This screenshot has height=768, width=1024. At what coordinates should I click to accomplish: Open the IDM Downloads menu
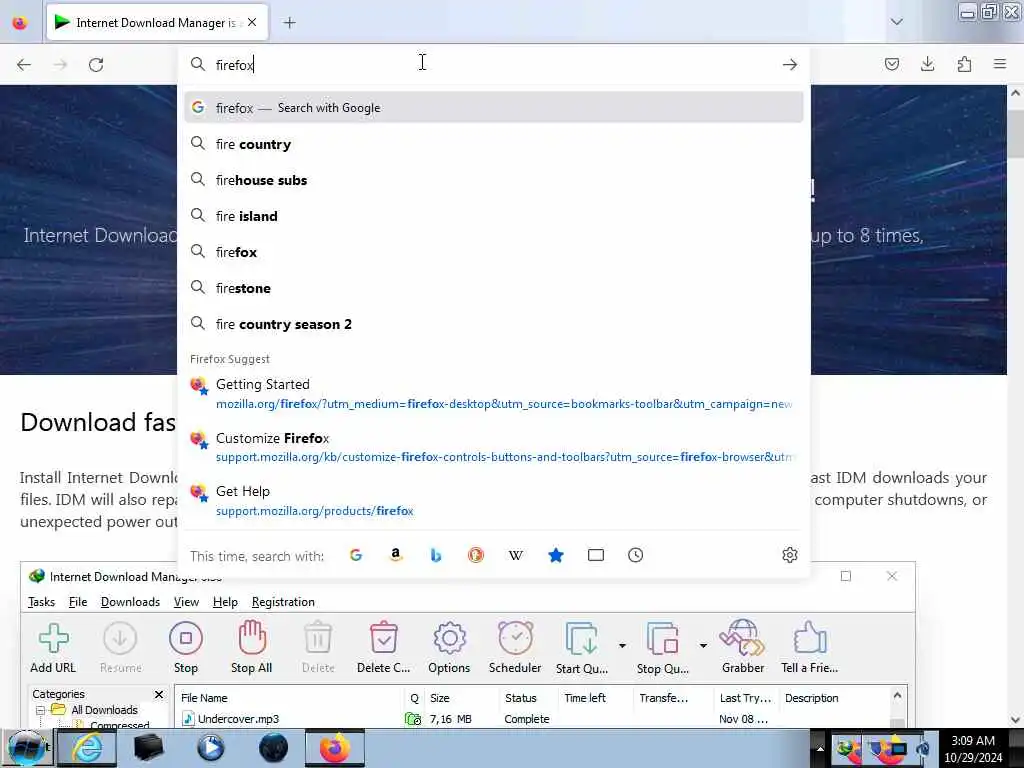[131, 601]
